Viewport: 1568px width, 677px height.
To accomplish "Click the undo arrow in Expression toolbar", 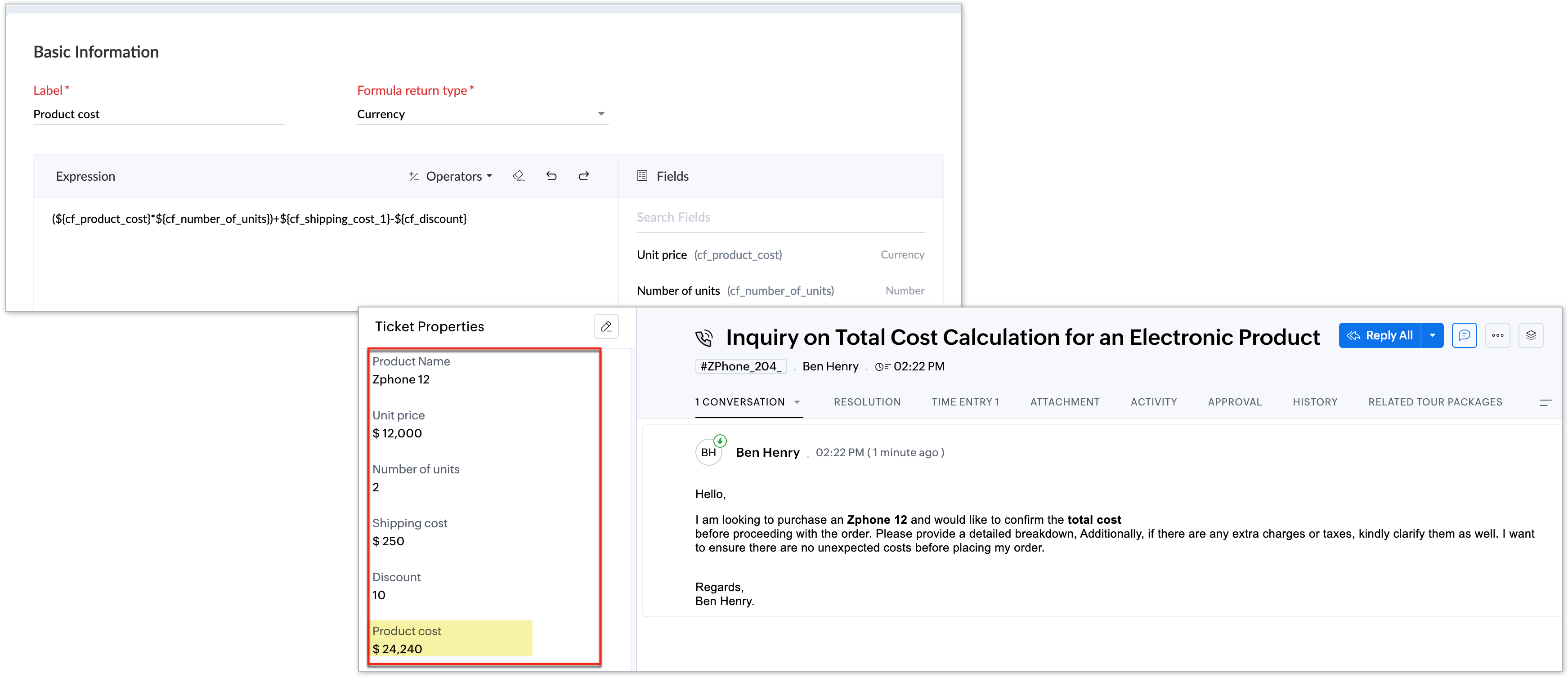I will [551, 176].
